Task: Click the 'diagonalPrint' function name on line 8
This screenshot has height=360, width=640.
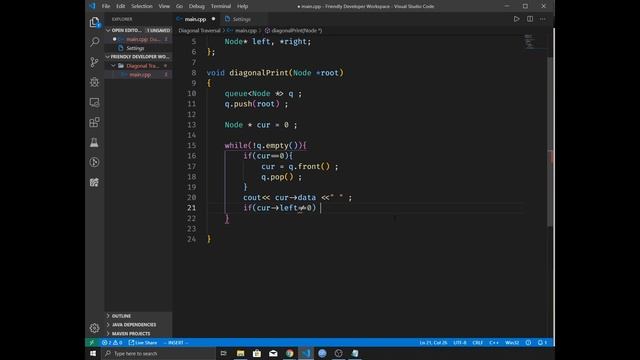Action: click(259, 73)
